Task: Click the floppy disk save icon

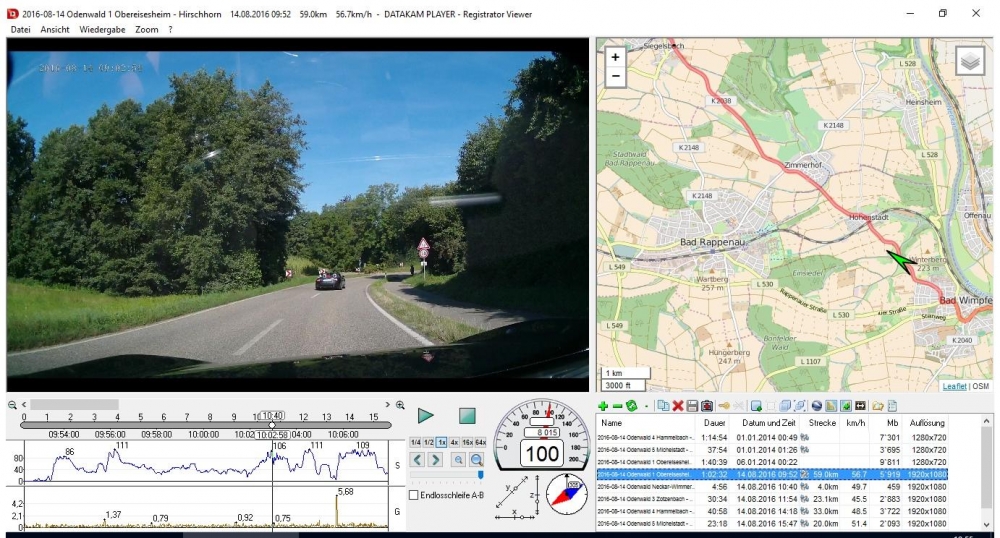Action: click(692, 406)
